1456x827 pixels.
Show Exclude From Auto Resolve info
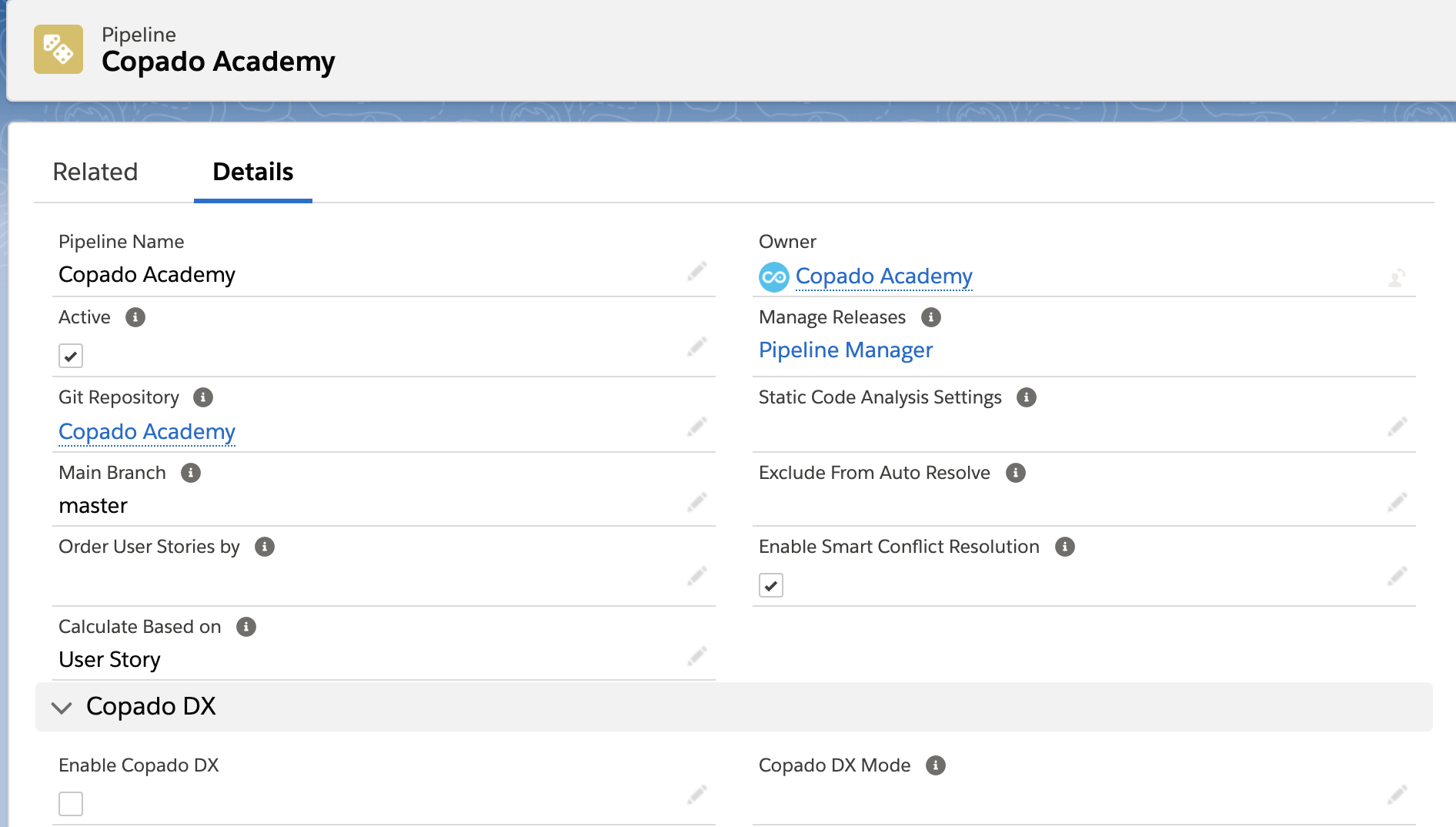1016,473
